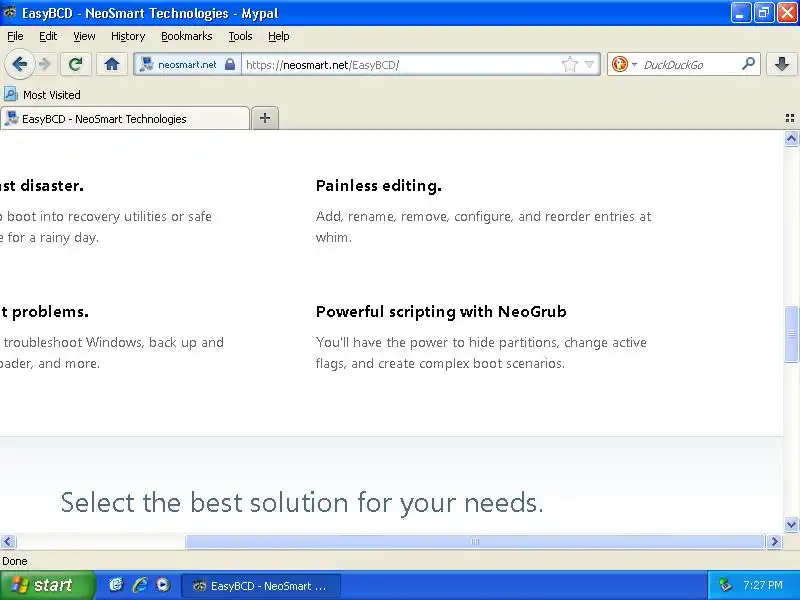Open the Help menu
The width and height of the screenshot is (800, 600).
point(279,36)
